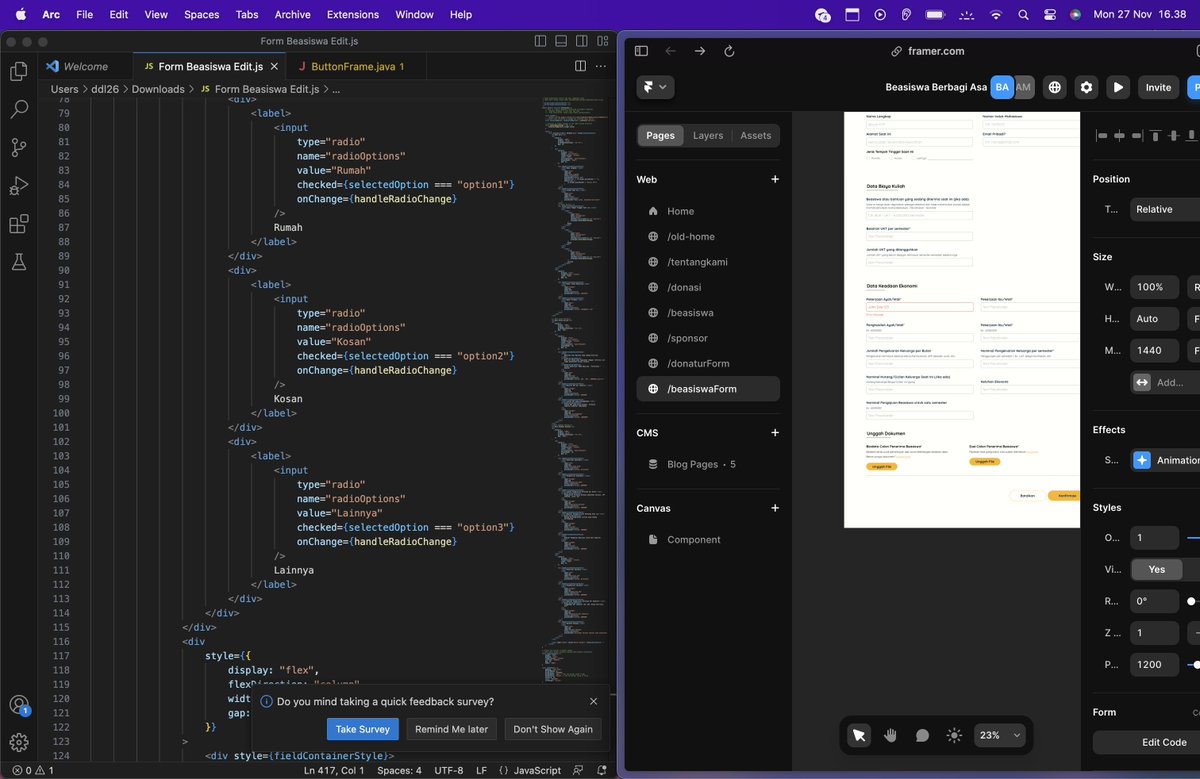Adjust the Rotation slider handle
1200x779 pixels.
(x=1191, y=602)
